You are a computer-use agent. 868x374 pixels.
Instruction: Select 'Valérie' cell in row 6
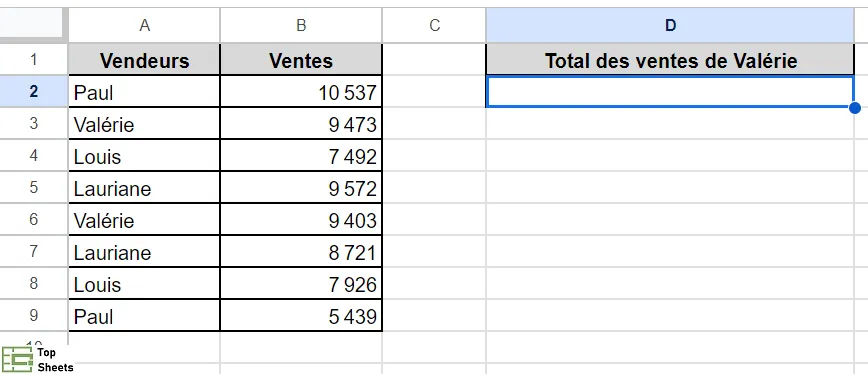point(144,220)
